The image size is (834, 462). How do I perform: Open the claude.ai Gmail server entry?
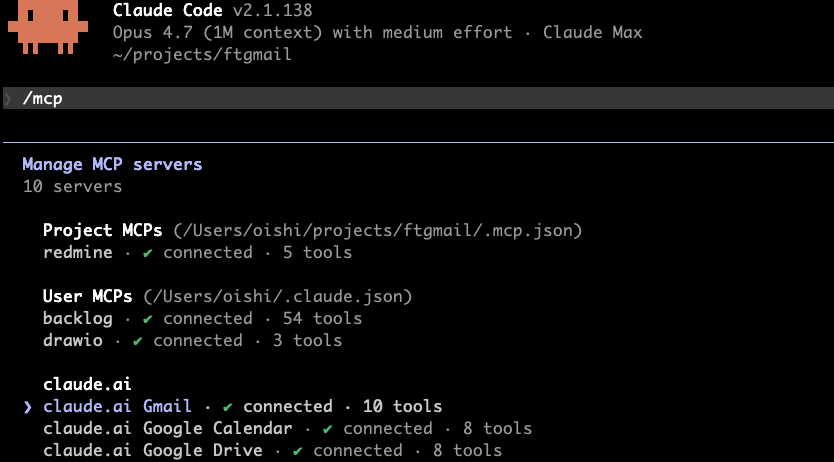[243, 406]
